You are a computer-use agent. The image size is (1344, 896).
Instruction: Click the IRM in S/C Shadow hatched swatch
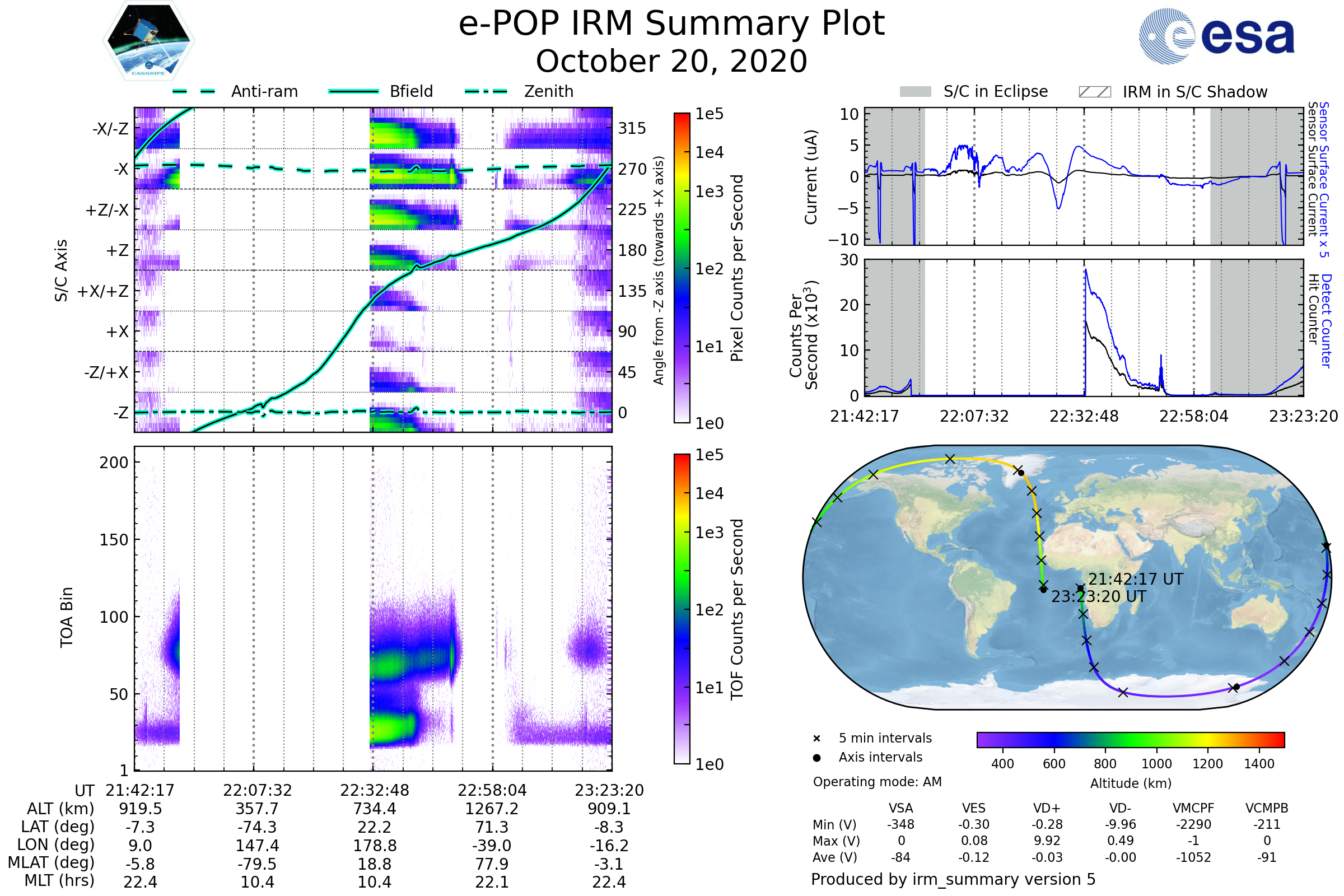point(1094,92)
